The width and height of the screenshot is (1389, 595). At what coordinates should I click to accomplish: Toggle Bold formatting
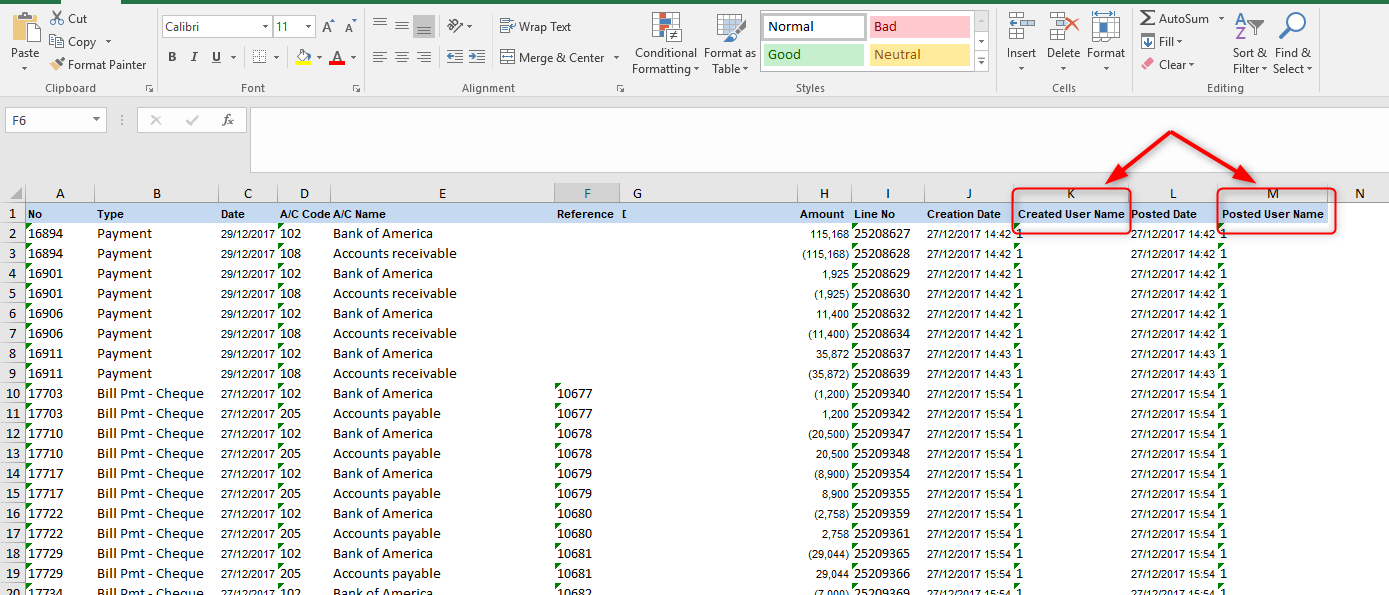click(172, 57)
